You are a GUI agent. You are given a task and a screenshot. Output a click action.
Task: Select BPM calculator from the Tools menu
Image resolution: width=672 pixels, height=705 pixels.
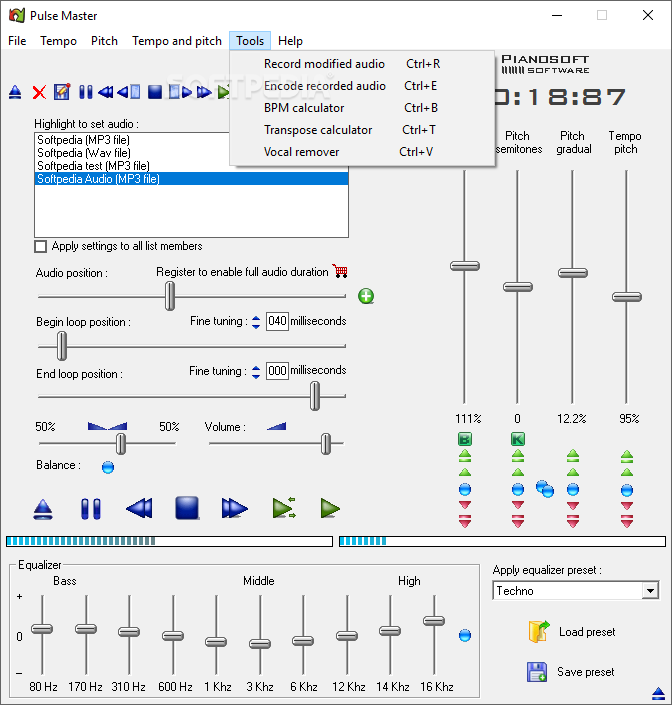362,108
